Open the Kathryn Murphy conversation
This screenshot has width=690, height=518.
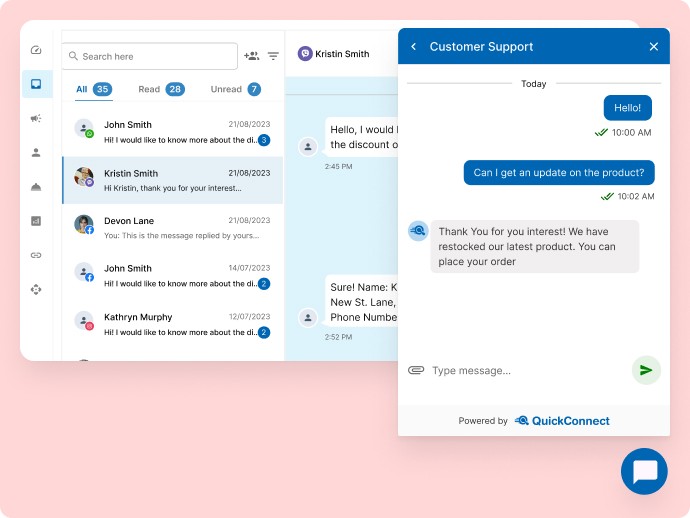[172, 324]
